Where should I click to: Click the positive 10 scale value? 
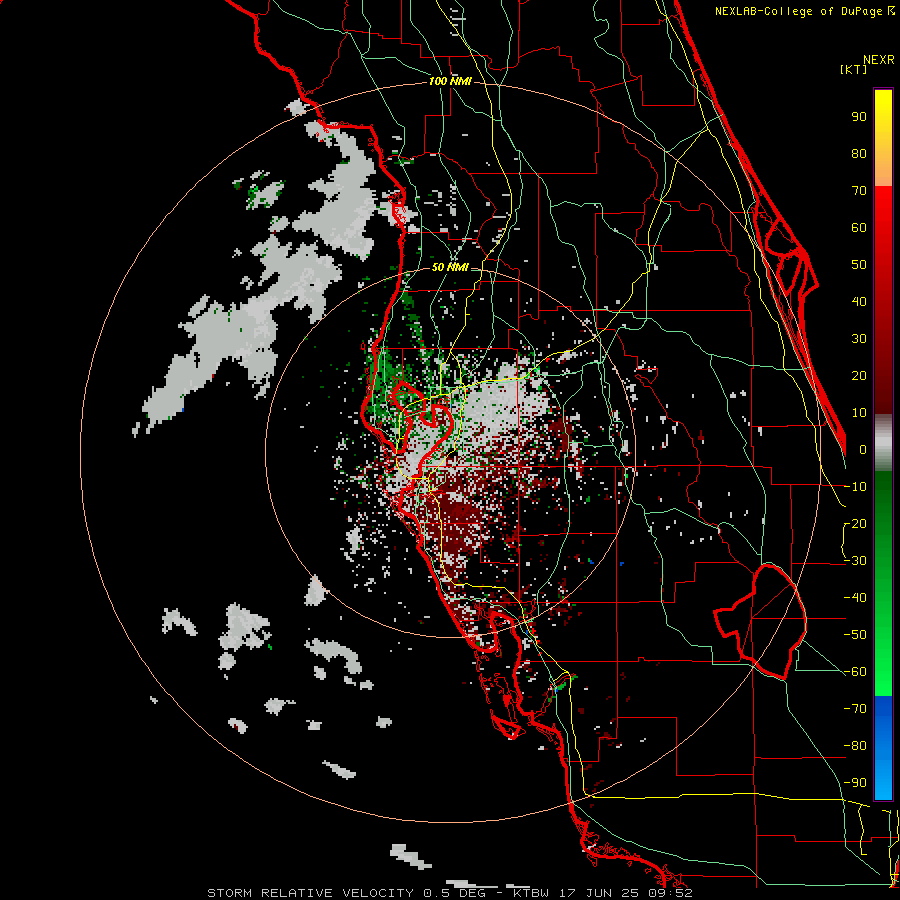[x=859, y=413]
